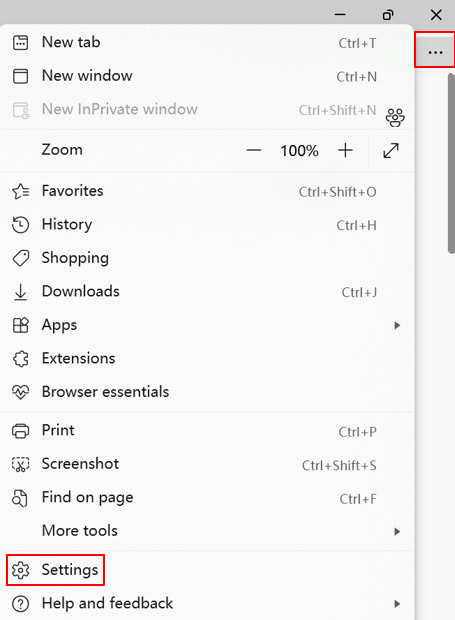This screenshot has width=455, height=620.
Task: Select New tab menu entry
Action: pos(207,42)
